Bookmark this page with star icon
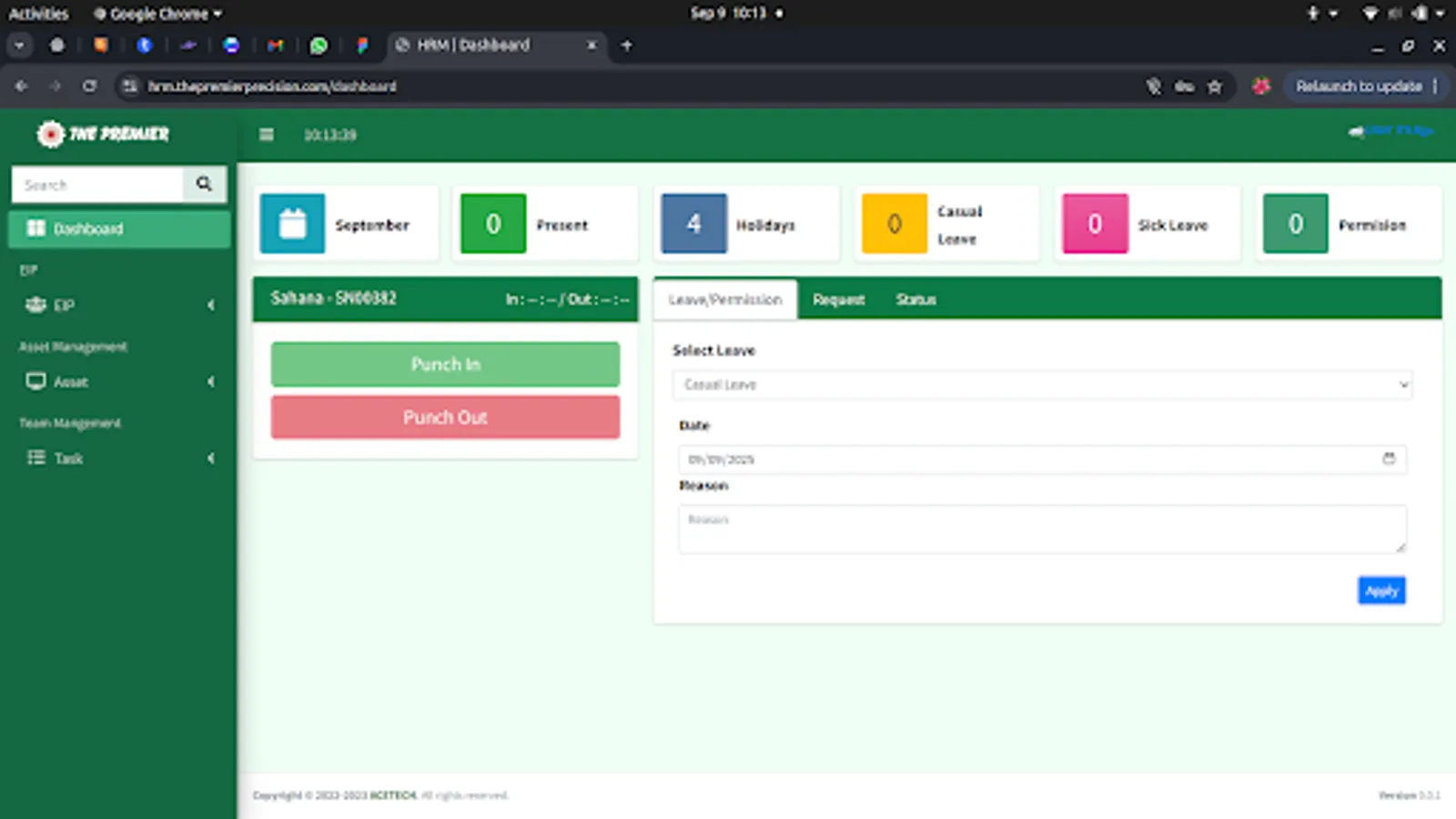Viewport: 1456px width, 819px height. pyautogui.click(x=1214, y=86)
